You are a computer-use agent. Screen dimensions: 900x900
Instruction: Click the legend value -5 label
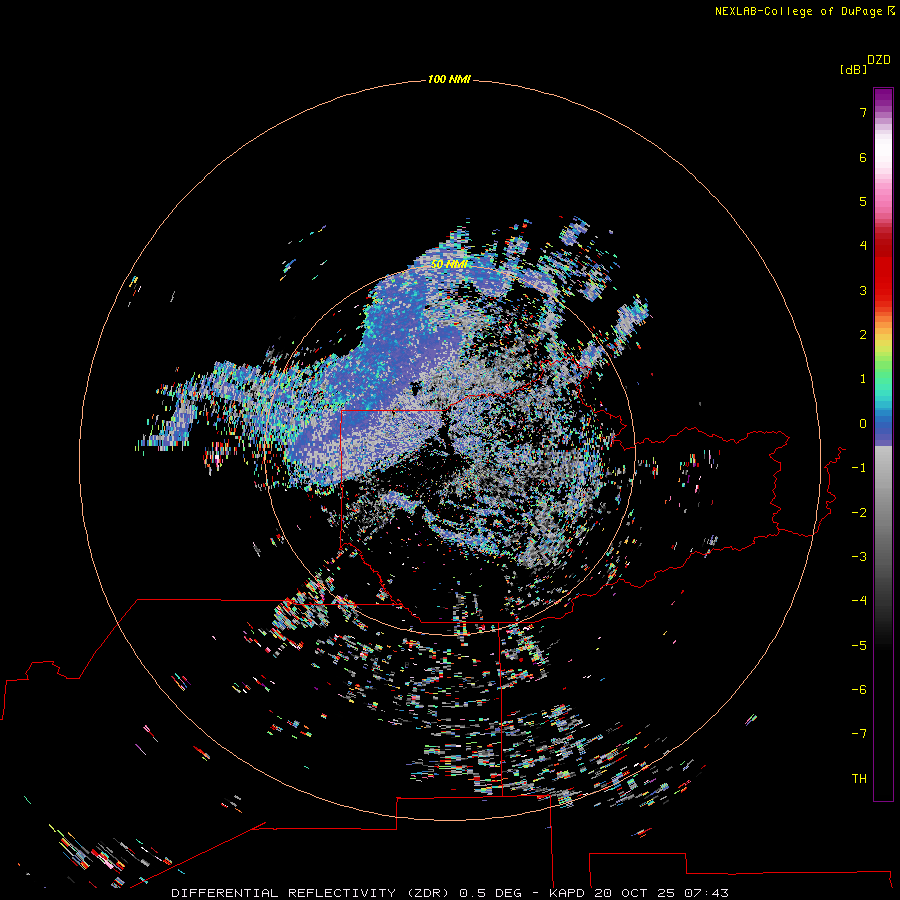(x=859, y=646)
